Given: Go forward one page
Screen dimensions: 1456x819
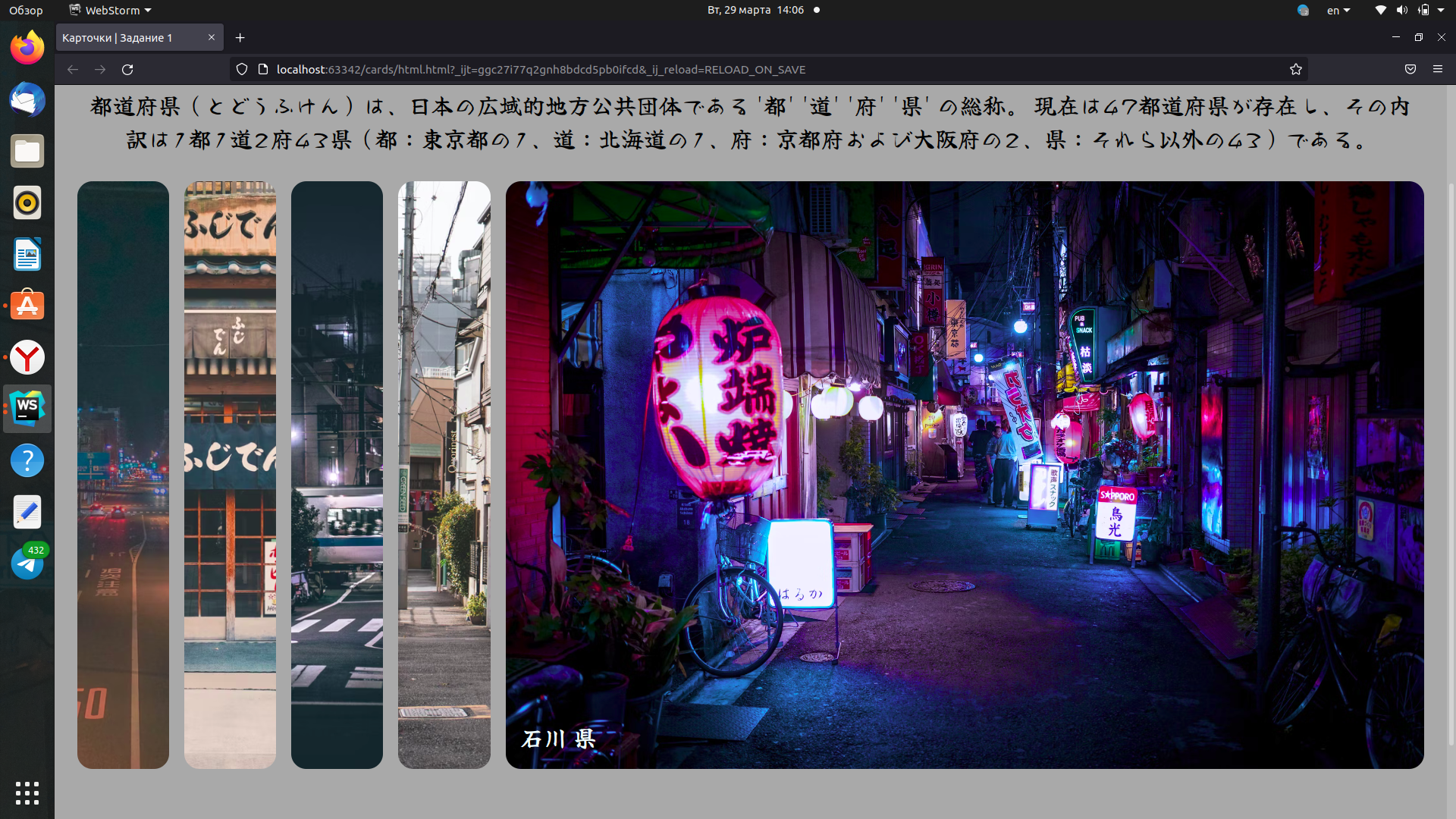Looking at the screenshot, I should 100,69.
